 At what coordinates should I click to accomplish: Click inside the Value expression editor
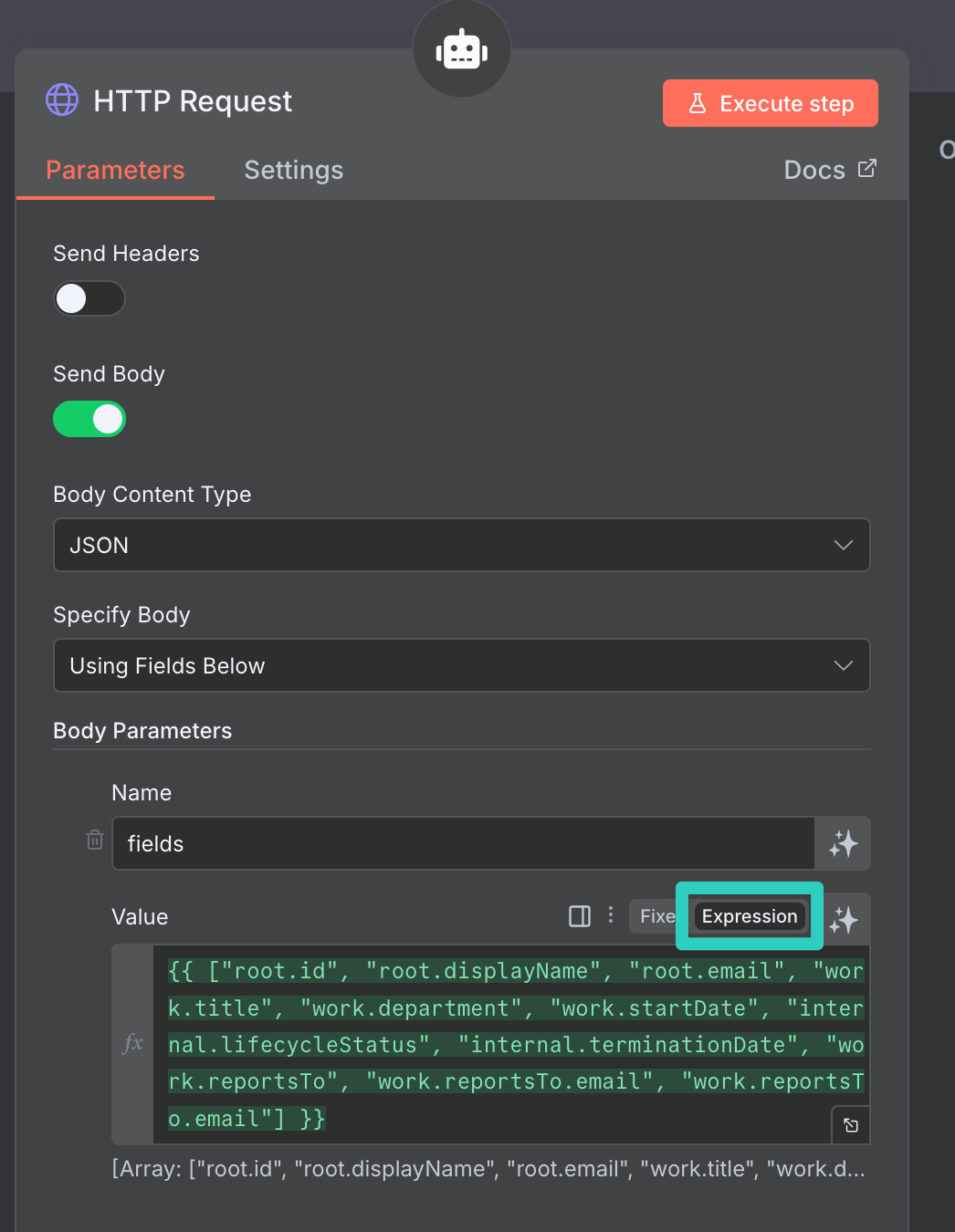pos(511,1044)
